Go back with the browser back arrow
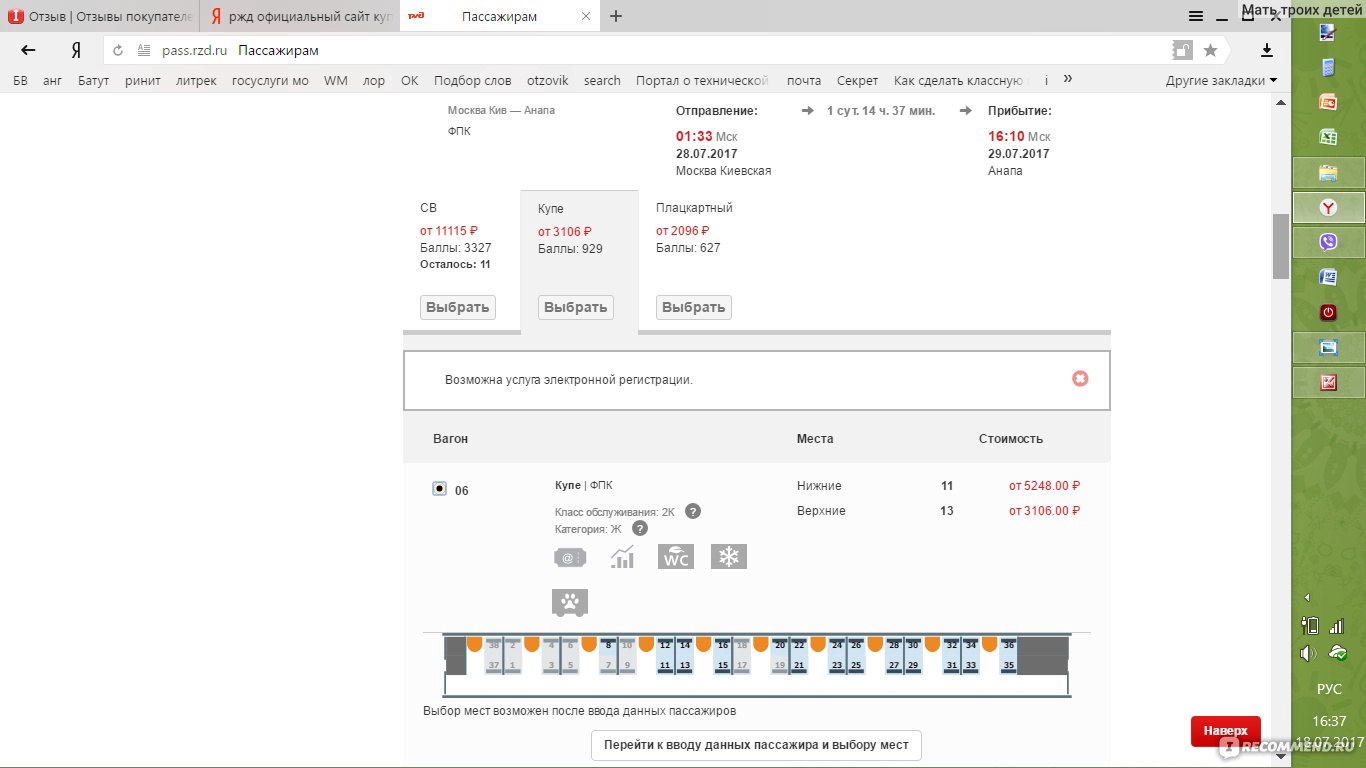The height and width of the screenshot is (768, 1366). point(28,50)
